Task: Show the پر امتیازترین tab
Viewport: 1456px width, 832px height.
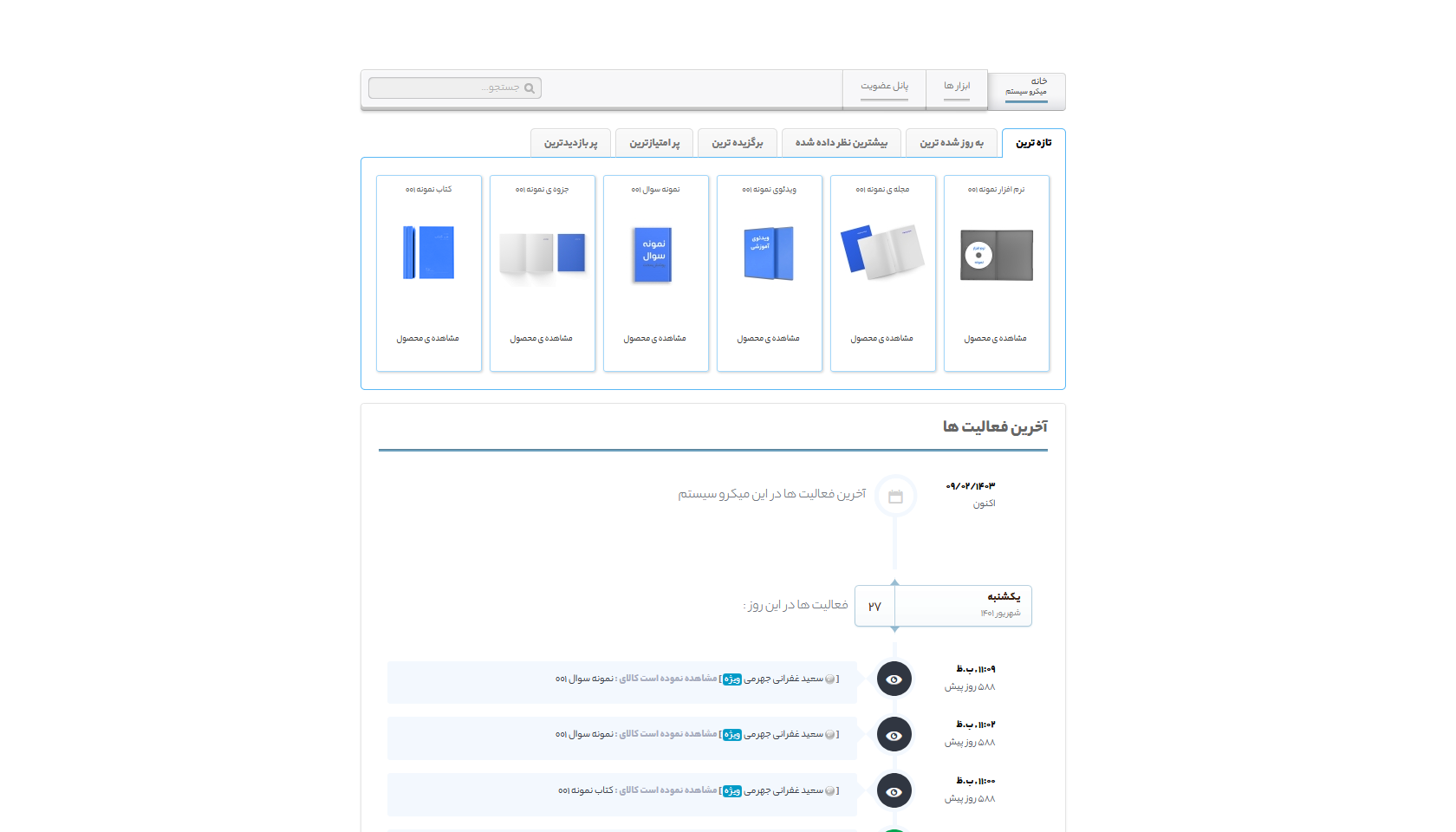Action: click(653, 143)
